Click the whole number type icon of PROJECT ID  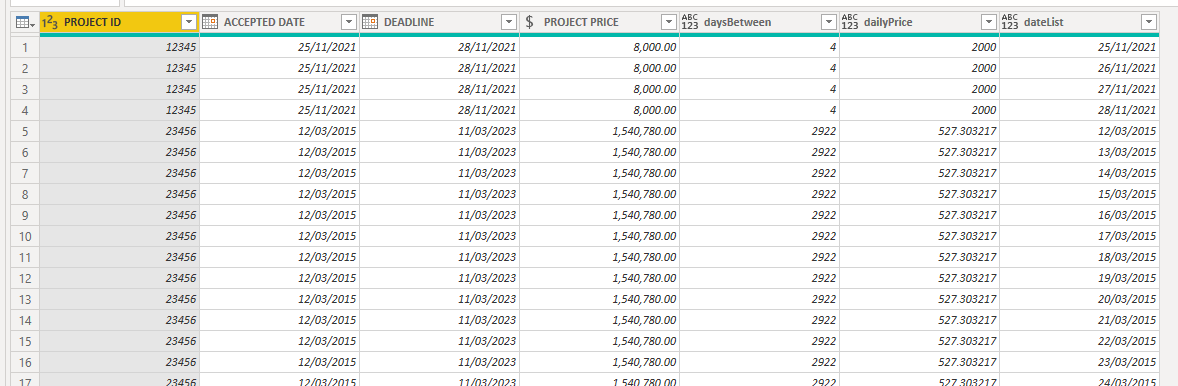[x=50, y=23]
